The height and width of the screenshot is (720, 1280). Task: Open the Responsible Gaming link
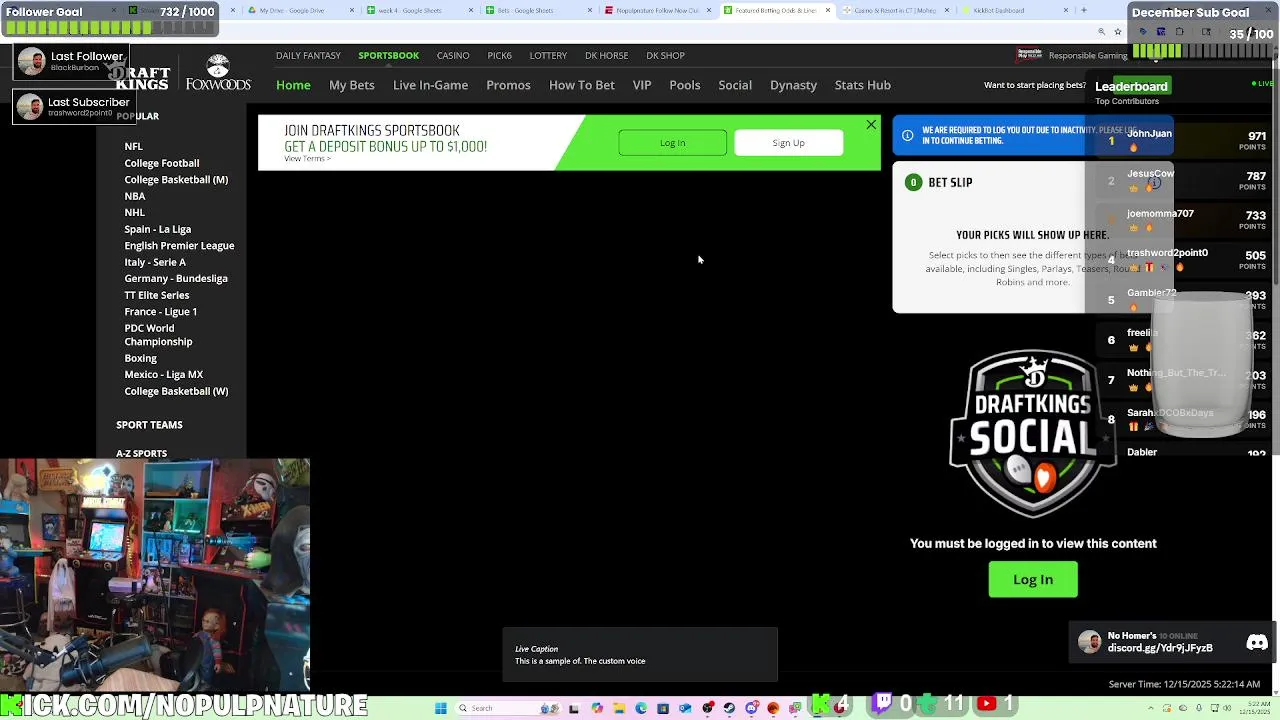coord(1088,56)
